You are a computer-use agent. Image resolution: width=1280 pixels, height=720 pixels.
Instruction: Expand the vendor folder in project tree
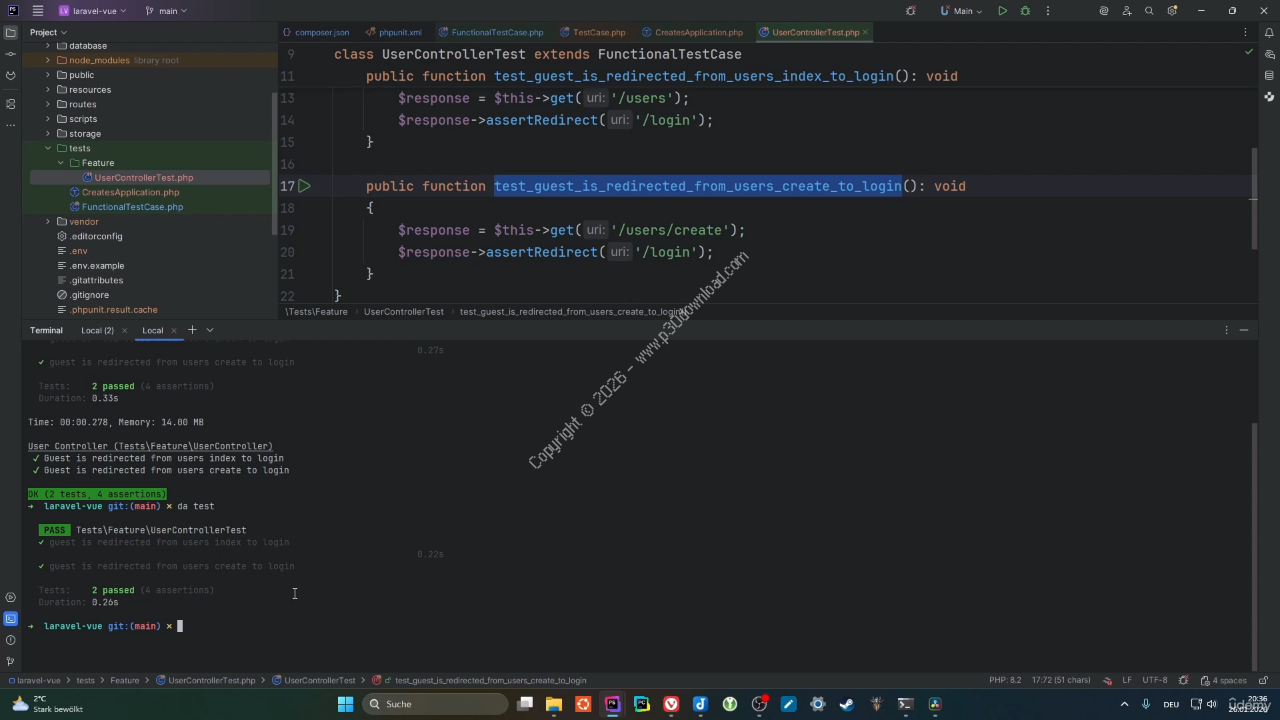(x=48, y=221)
